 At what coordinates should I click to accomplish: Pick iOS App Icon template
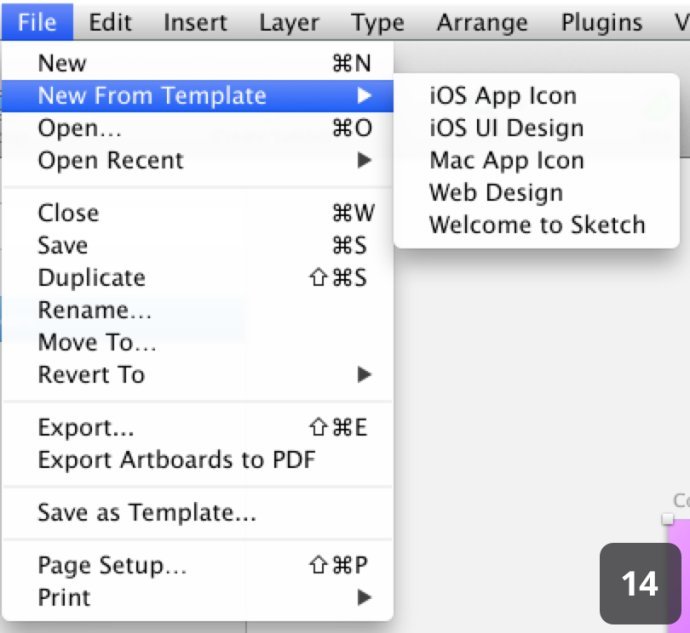[x=536, y=96]
